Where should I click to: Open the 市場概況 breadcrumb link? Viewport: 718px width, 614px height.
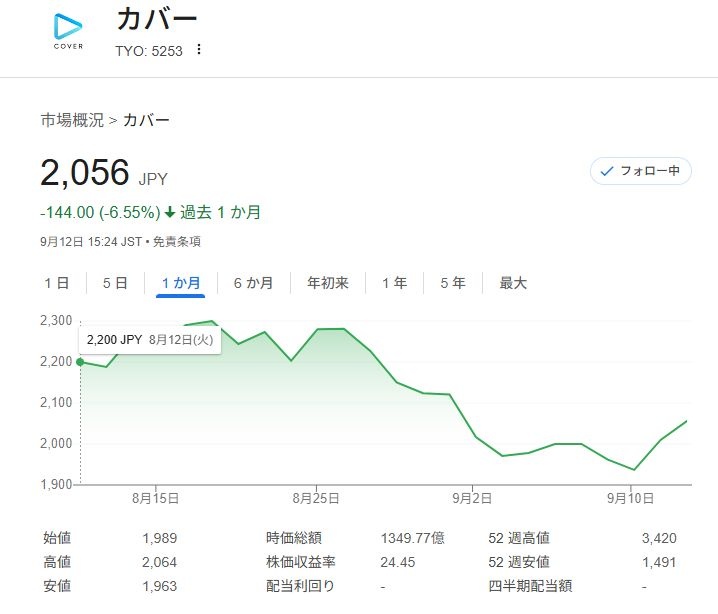(x=71, y=120)
